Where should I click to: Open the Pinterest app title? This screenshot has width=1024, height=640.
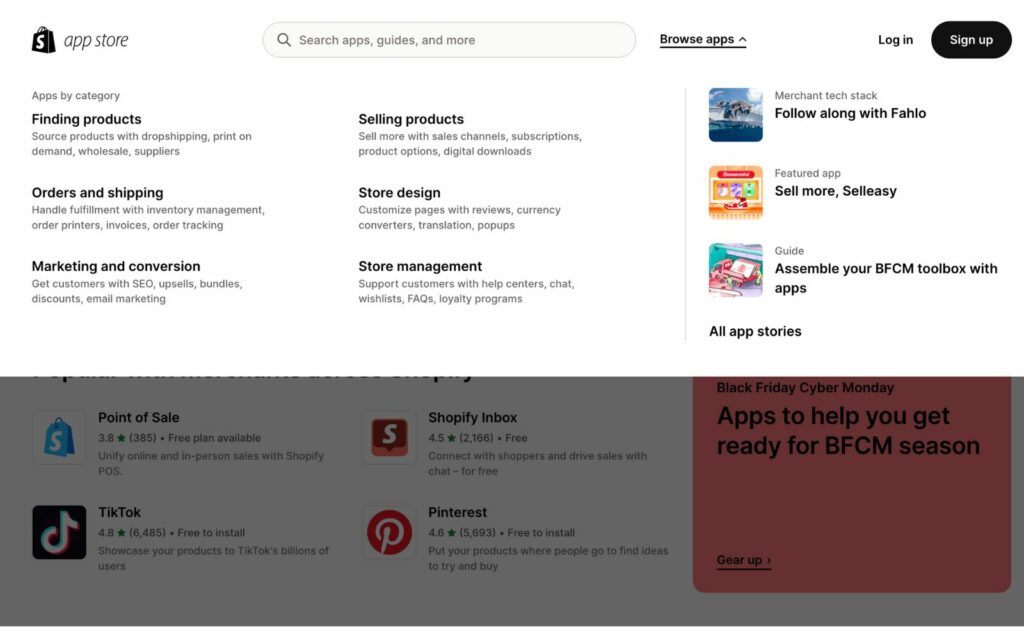457,512
